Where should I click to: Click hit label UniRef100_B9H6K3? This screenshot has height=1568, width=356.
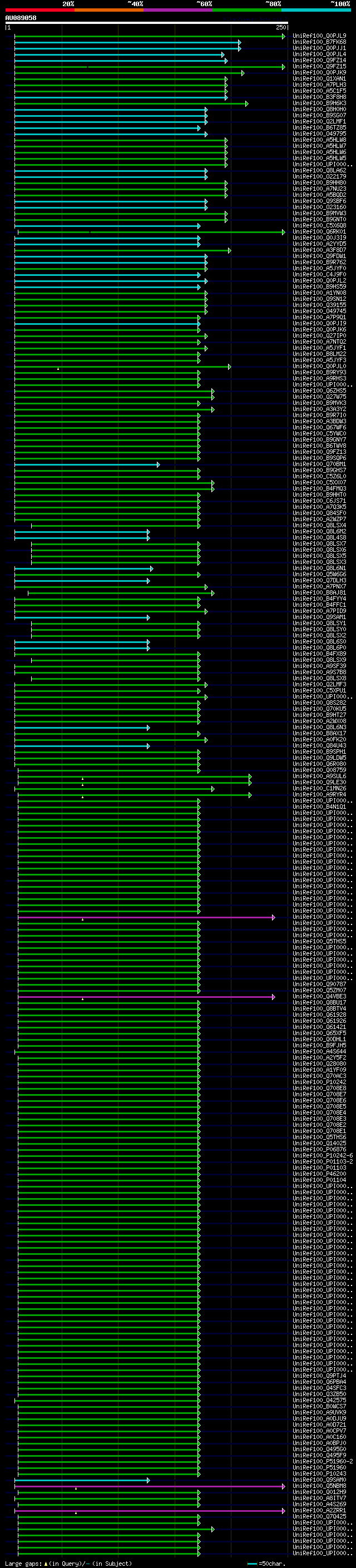point(319,103)
